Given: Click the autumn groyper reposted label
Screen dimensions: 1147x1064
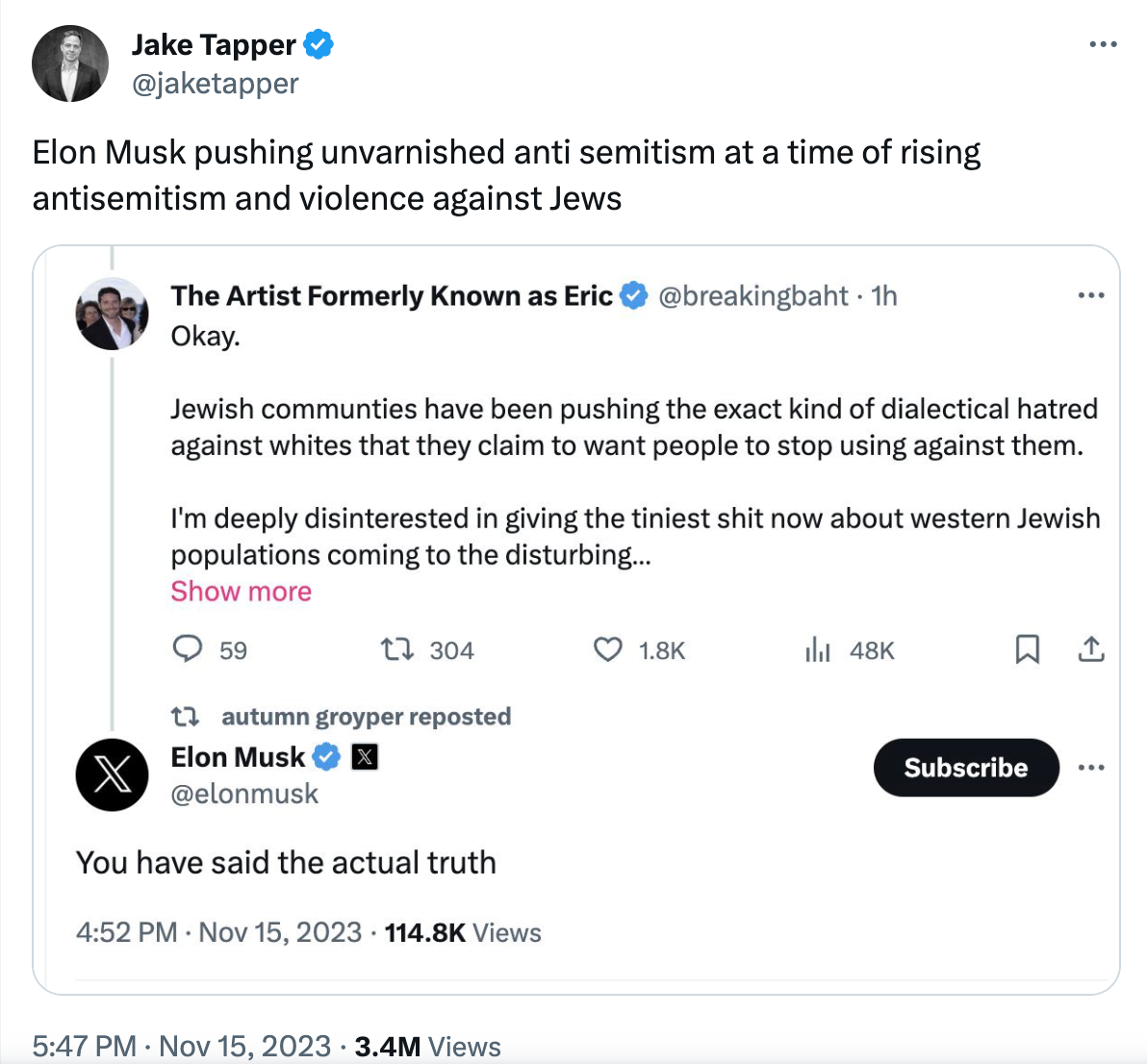Looking at the screenshot, I should pos(366,717).
